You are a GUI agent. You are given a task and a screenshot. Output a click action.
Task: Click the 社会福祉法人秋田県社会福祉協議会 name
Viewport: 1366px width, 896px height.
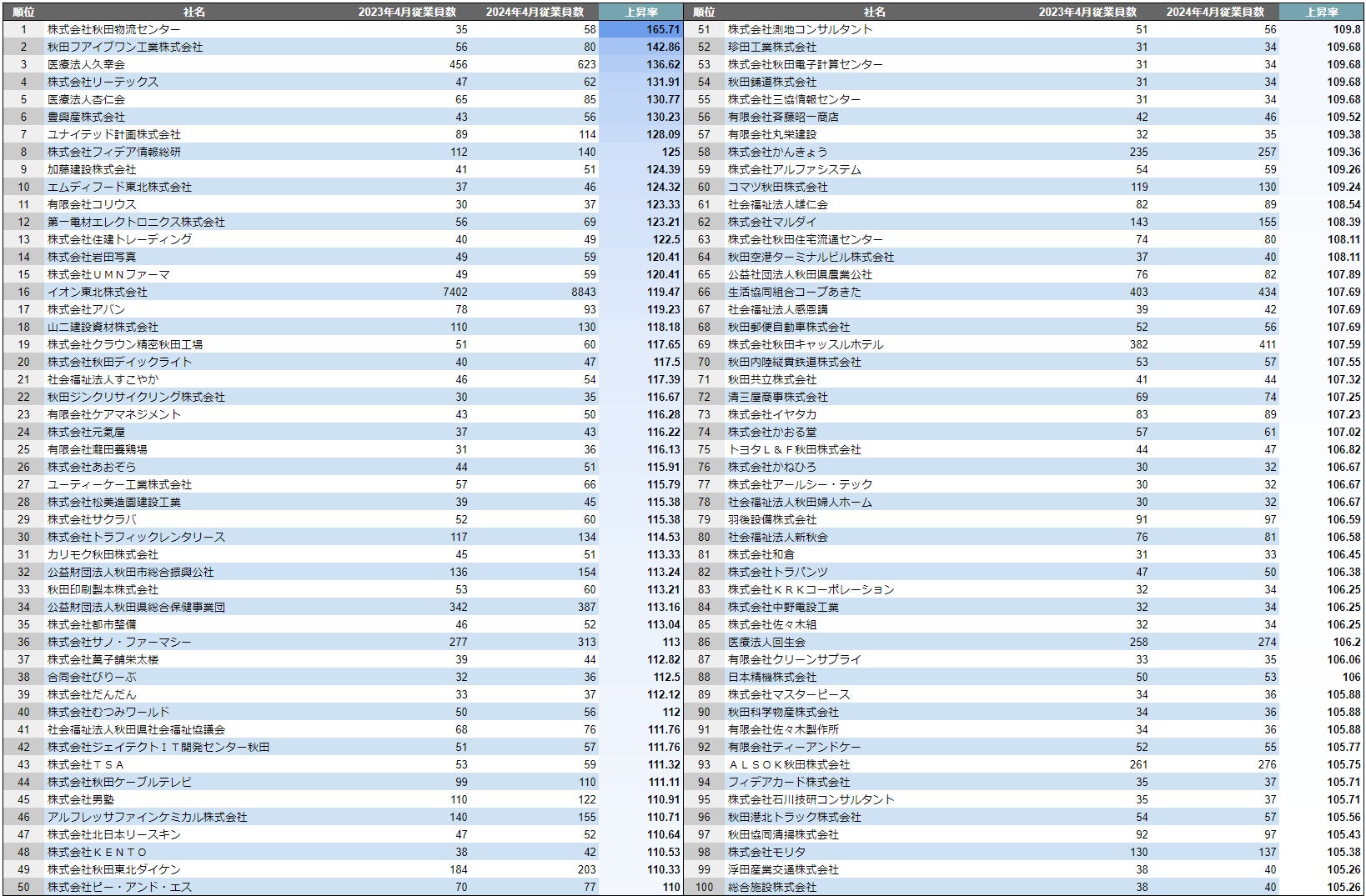[136, 729]
